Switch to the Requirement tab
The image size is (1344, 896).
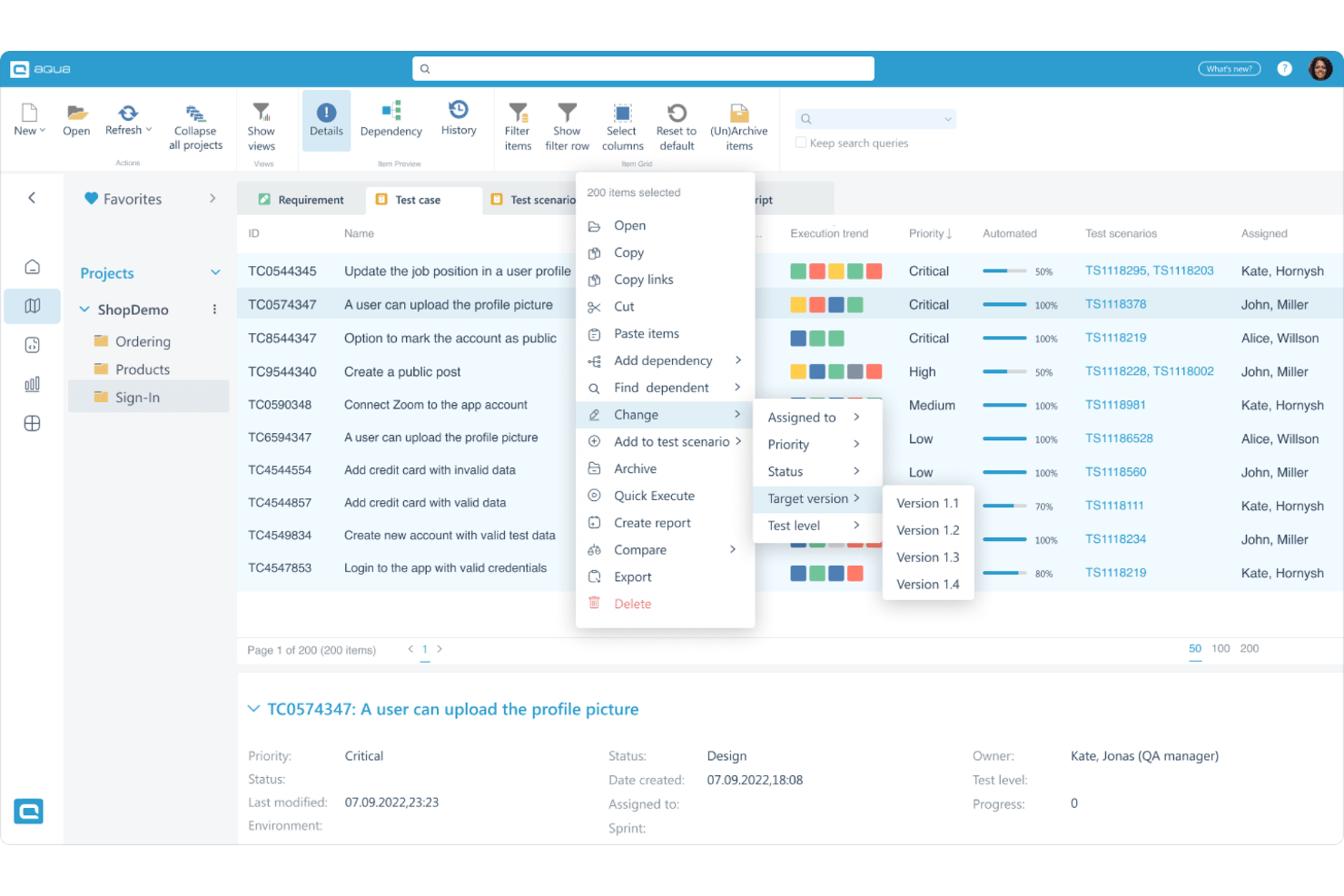[301, 200]
